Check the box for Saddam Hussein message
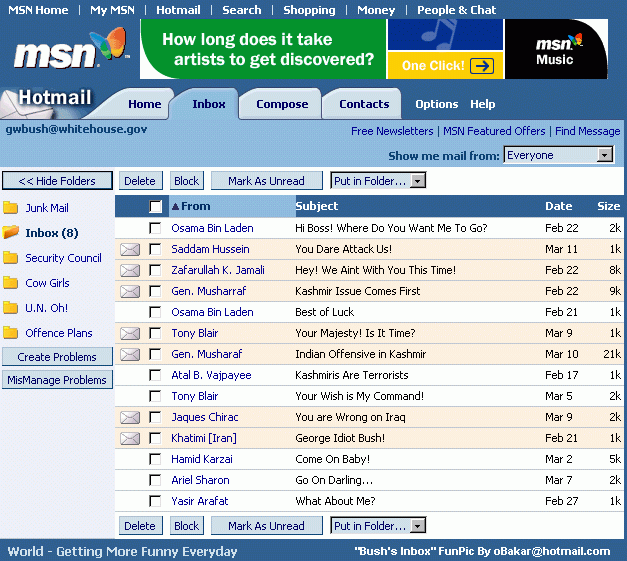 point(155,249)
